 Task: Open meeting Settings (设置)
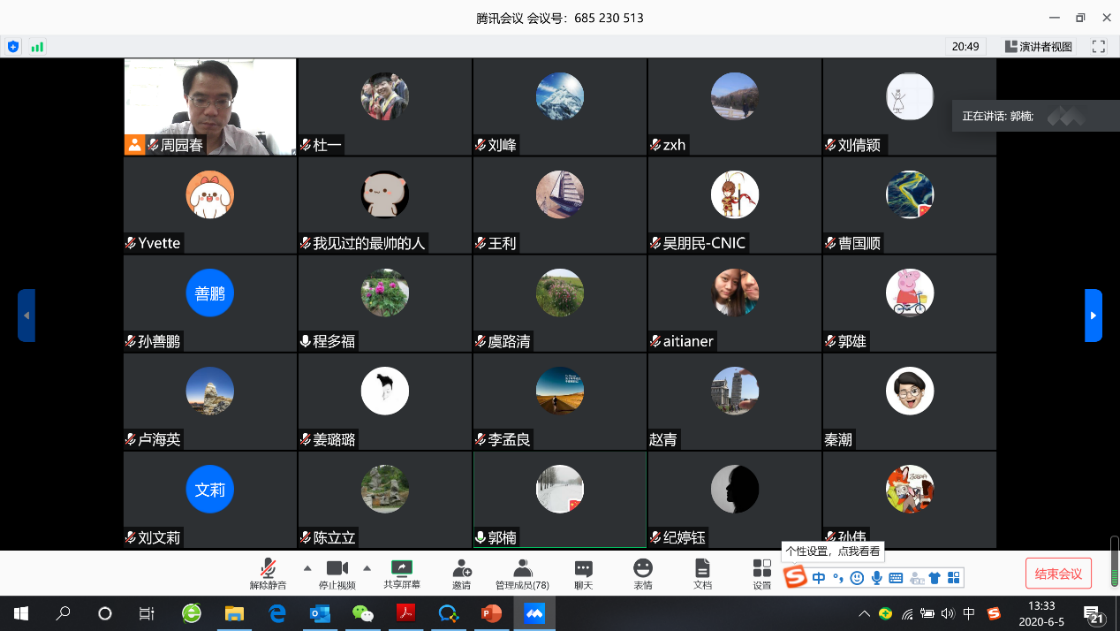pos(762,573)
